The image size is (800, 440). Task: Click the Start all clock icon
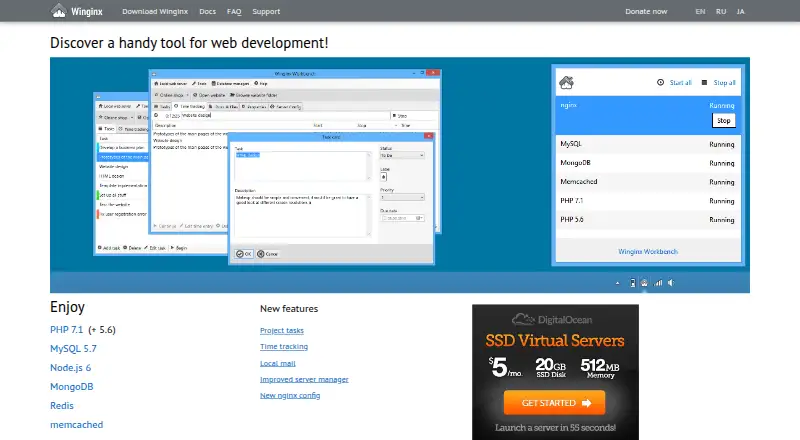click(x=660, y=82)
